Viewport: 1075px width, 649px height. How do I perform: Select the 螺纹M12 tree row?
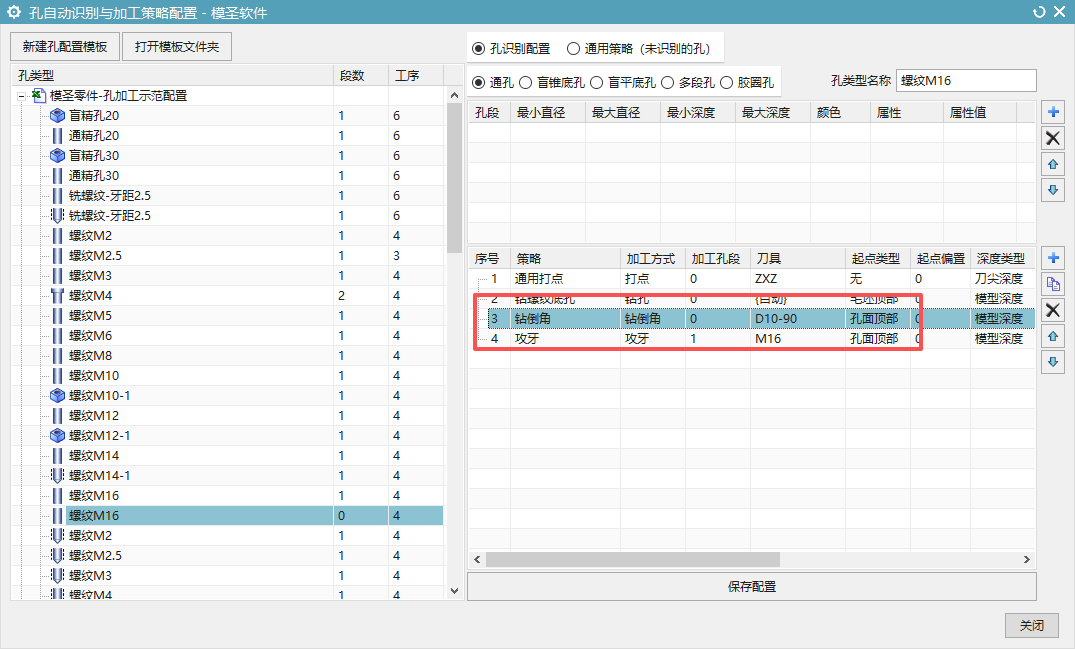(x=228, y=415)
